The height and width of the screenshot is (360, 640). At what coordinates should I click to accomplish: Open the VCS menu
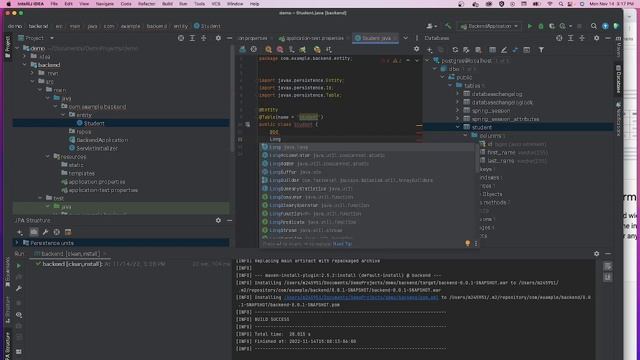216,4
